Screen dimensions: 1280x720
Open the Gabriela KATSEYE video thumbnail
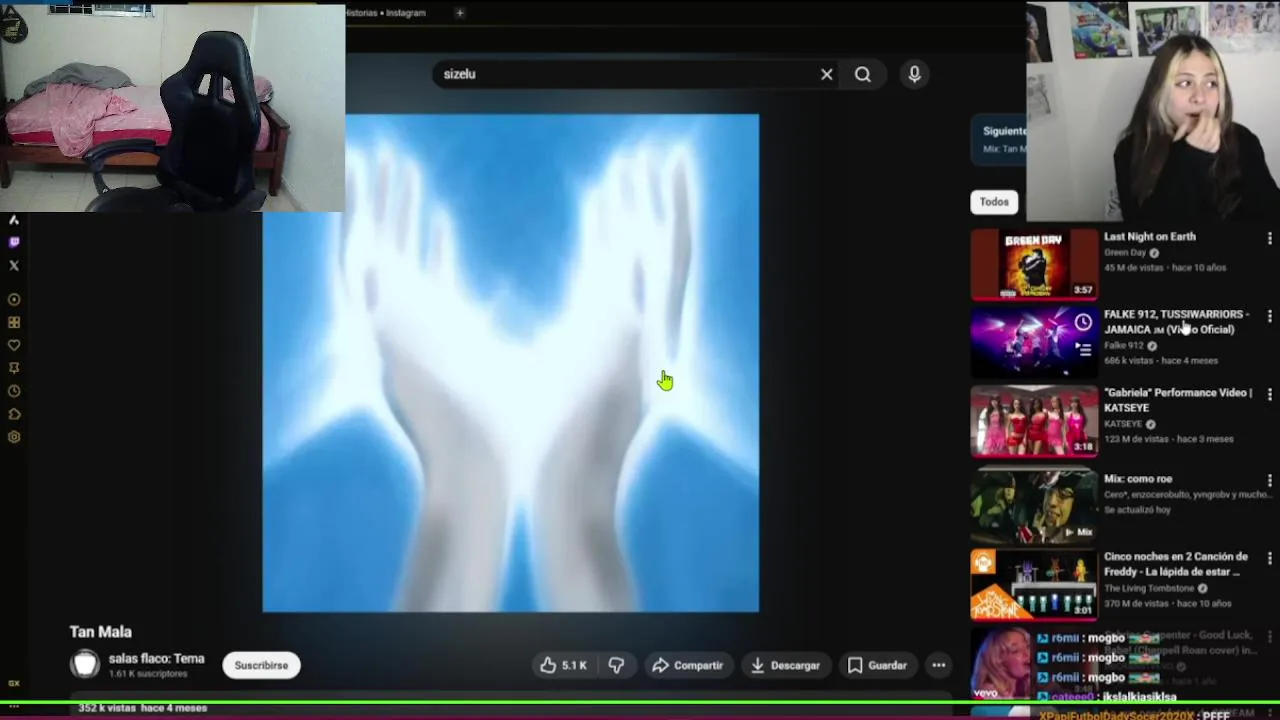click(x=1034, y=421)
